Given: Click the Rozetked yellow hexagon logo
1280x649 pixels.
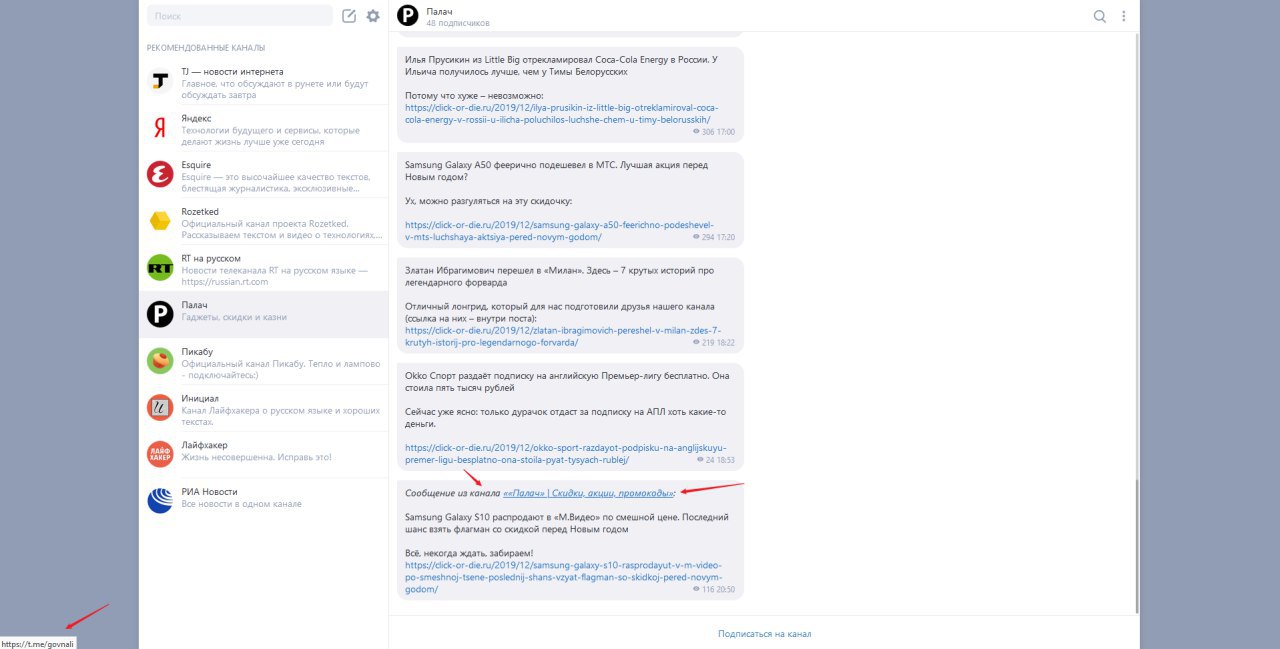Looking at the screenshot, I should click(x=160, y=221).
